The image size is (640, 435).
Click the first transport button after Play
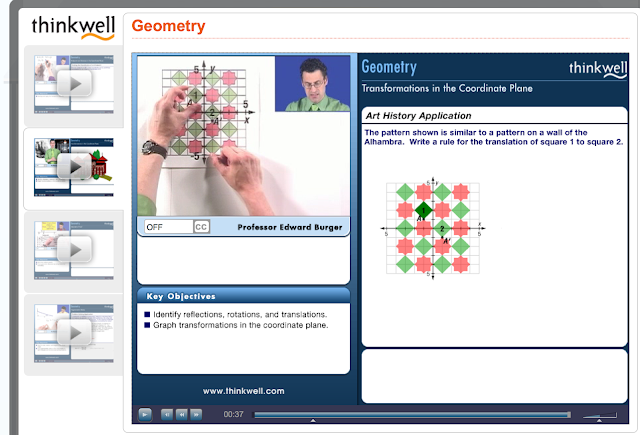[167, 415]
